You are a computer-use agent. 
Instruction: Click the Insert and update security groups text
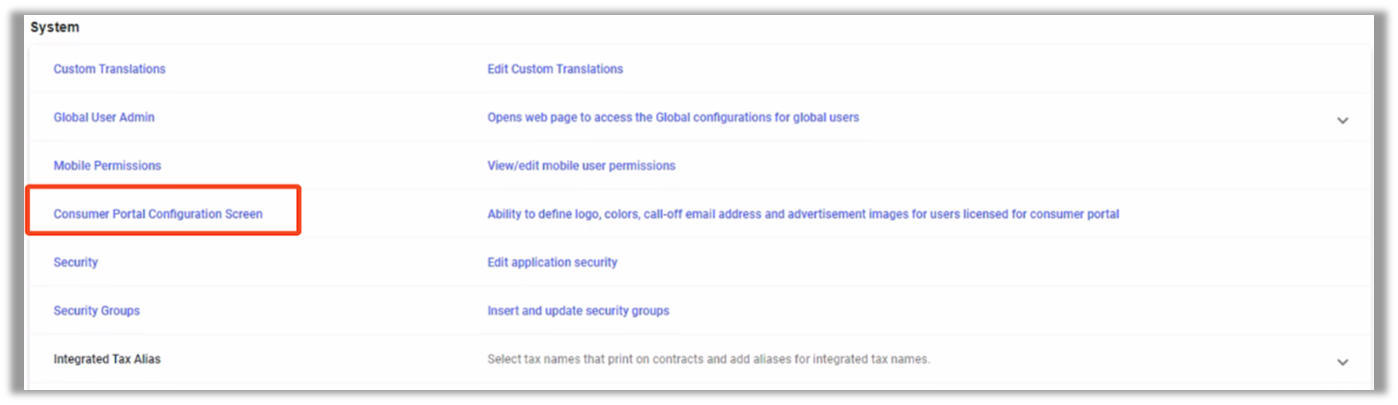pos(578,311)
